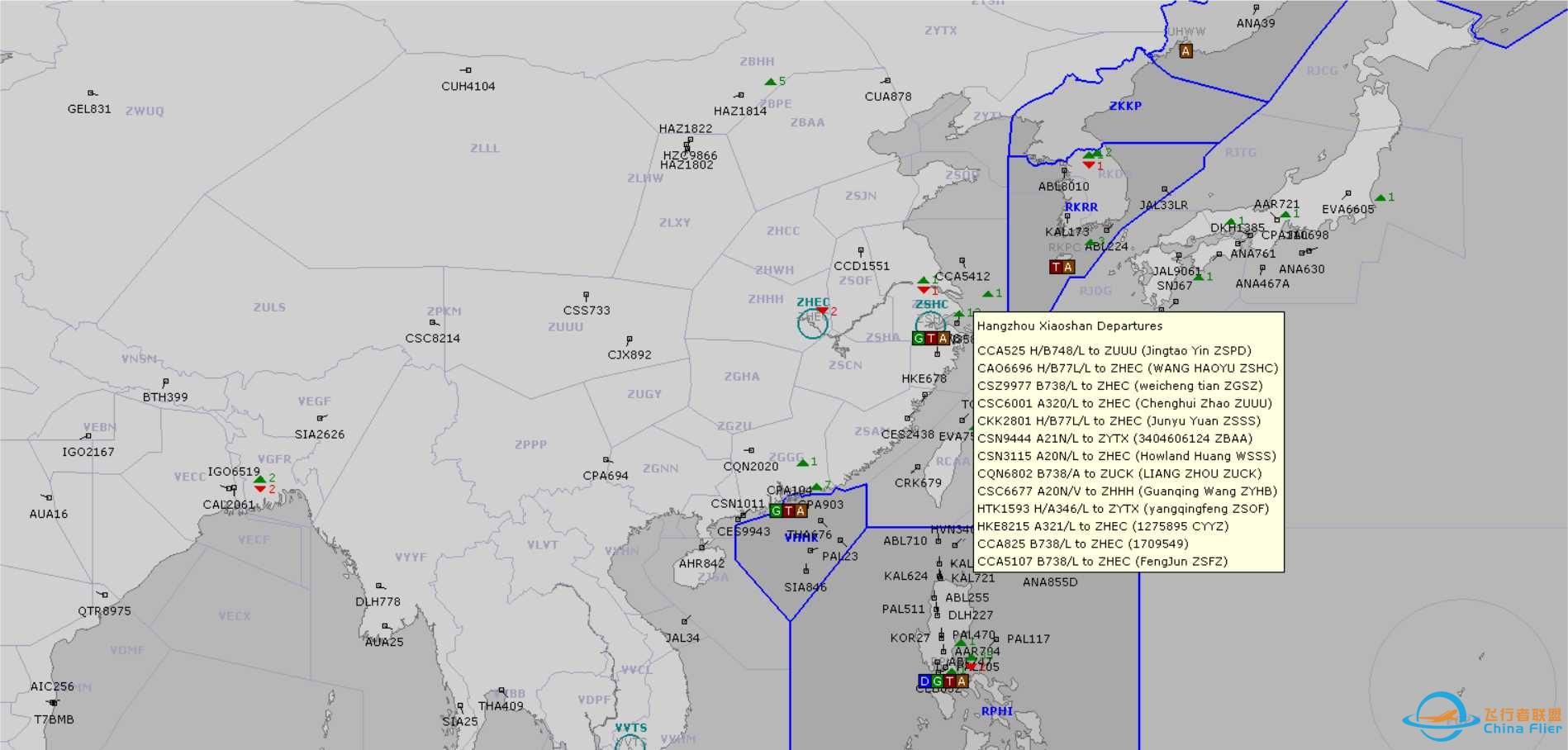Viewport: 1568px width, 750px height.
Task: Click the green G badge near CSN1011
Action: (x=776, y=510)
